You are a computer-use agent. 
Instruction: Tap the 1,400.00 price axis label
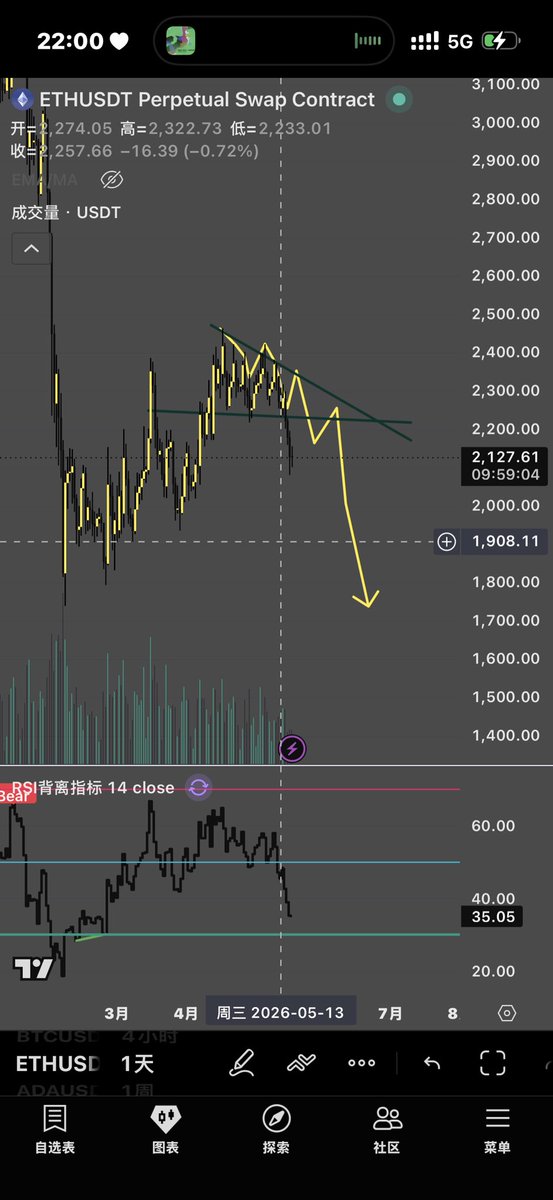pyautogui.click(x=505, y=735)
